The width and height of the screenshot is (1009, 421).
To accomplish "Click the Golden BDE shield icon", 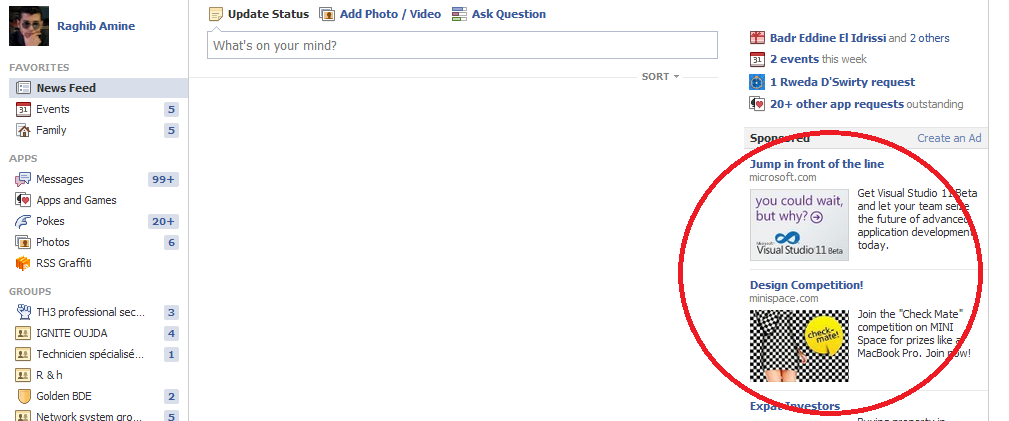I will click(24, 397).
